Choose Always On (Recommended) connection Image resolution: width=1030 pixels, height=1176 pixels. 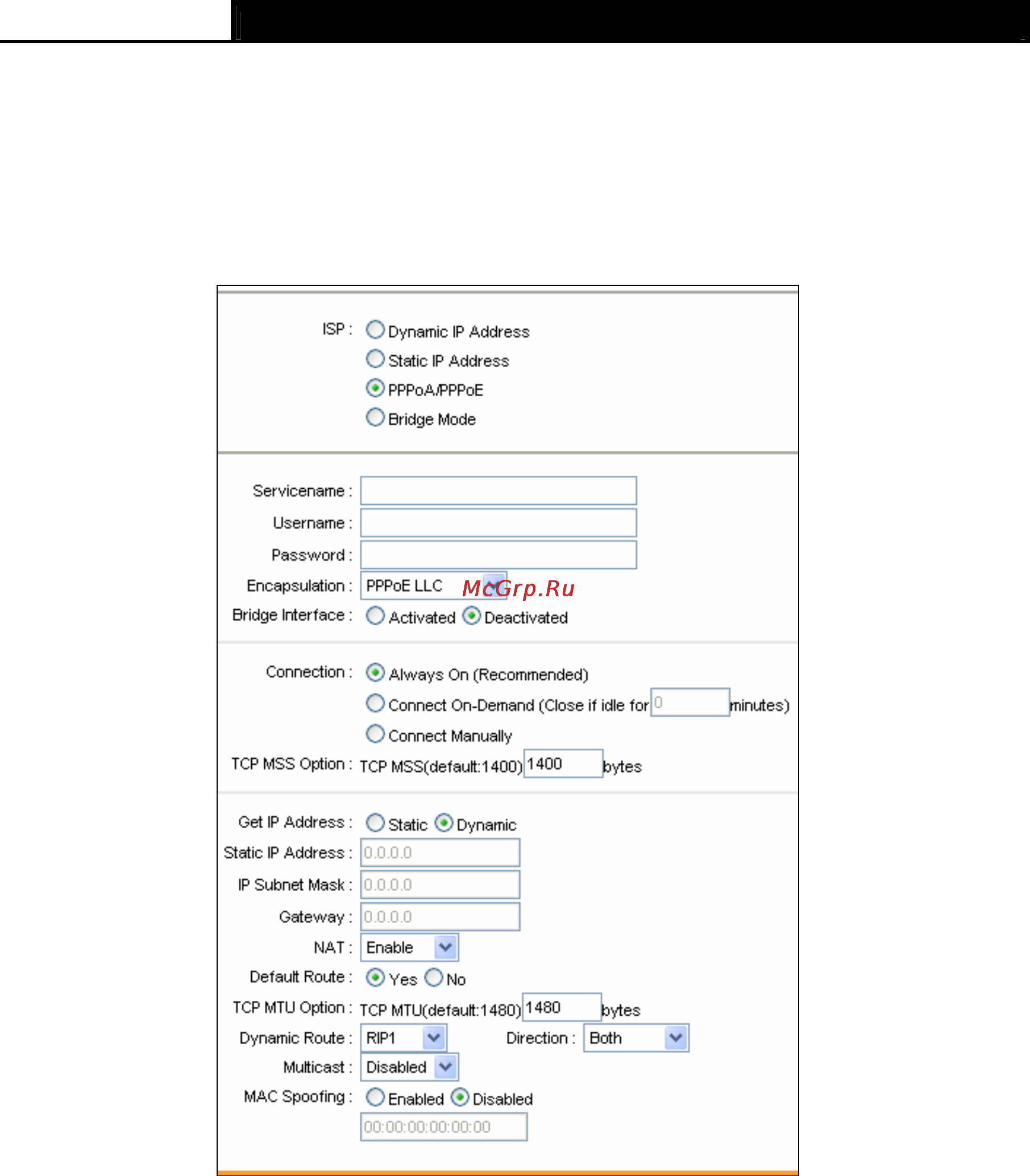click(375, 672)
